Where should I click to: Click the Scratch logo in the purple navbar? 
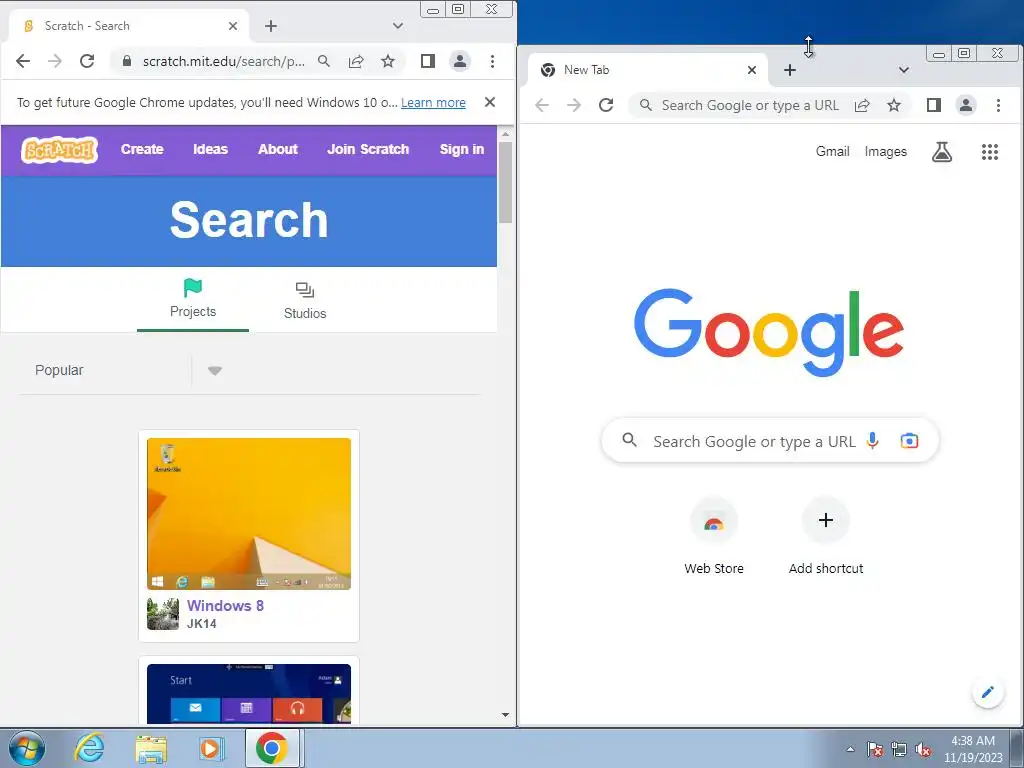[59, 150]
